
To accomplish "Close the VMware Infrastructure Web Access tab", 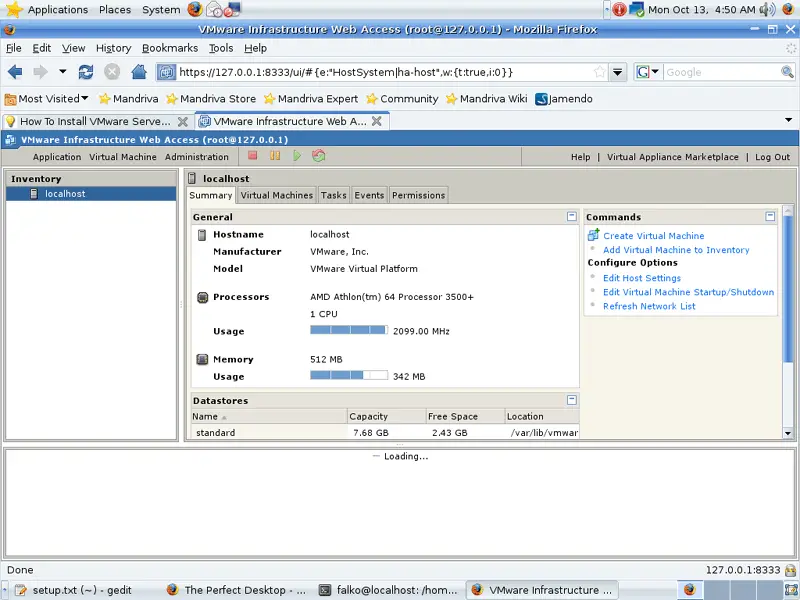I will [377, 121].
